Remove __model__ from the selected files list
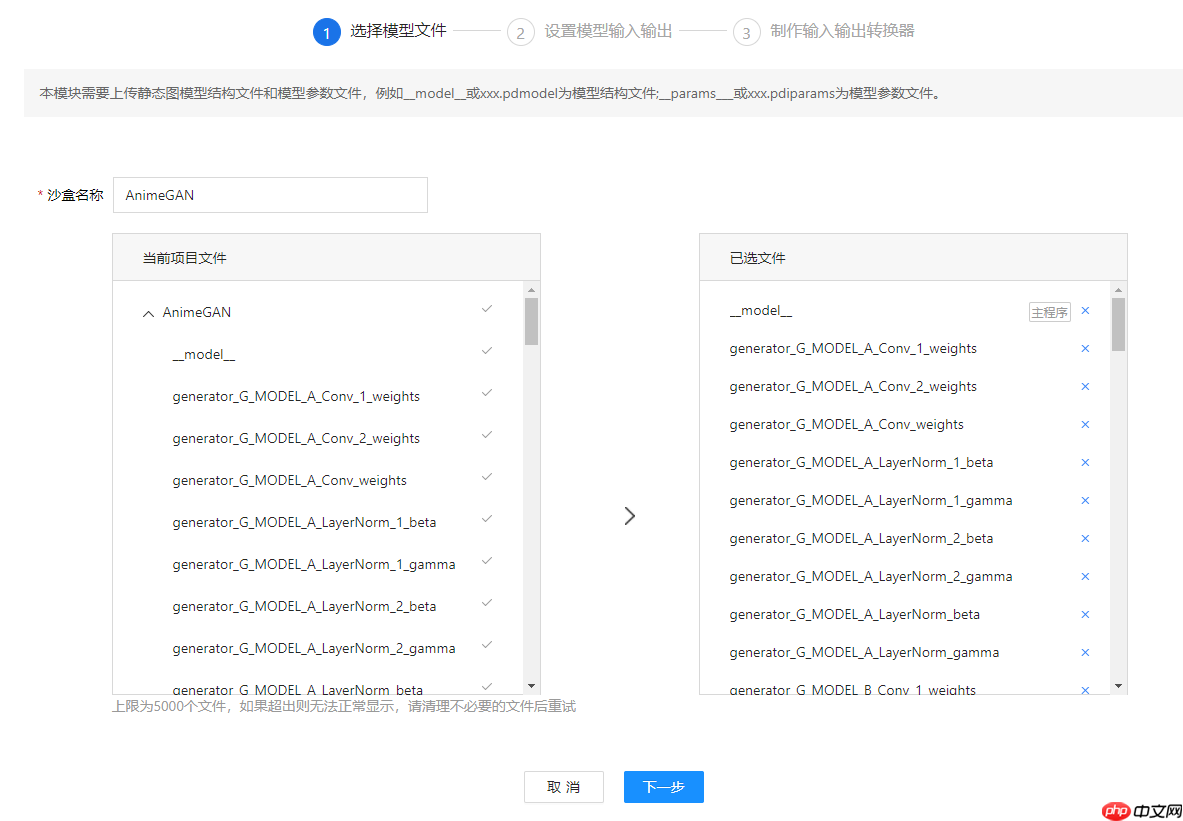Image resolution: width=1183 pixels, height=821 pixels. [x=1085, y=311]
